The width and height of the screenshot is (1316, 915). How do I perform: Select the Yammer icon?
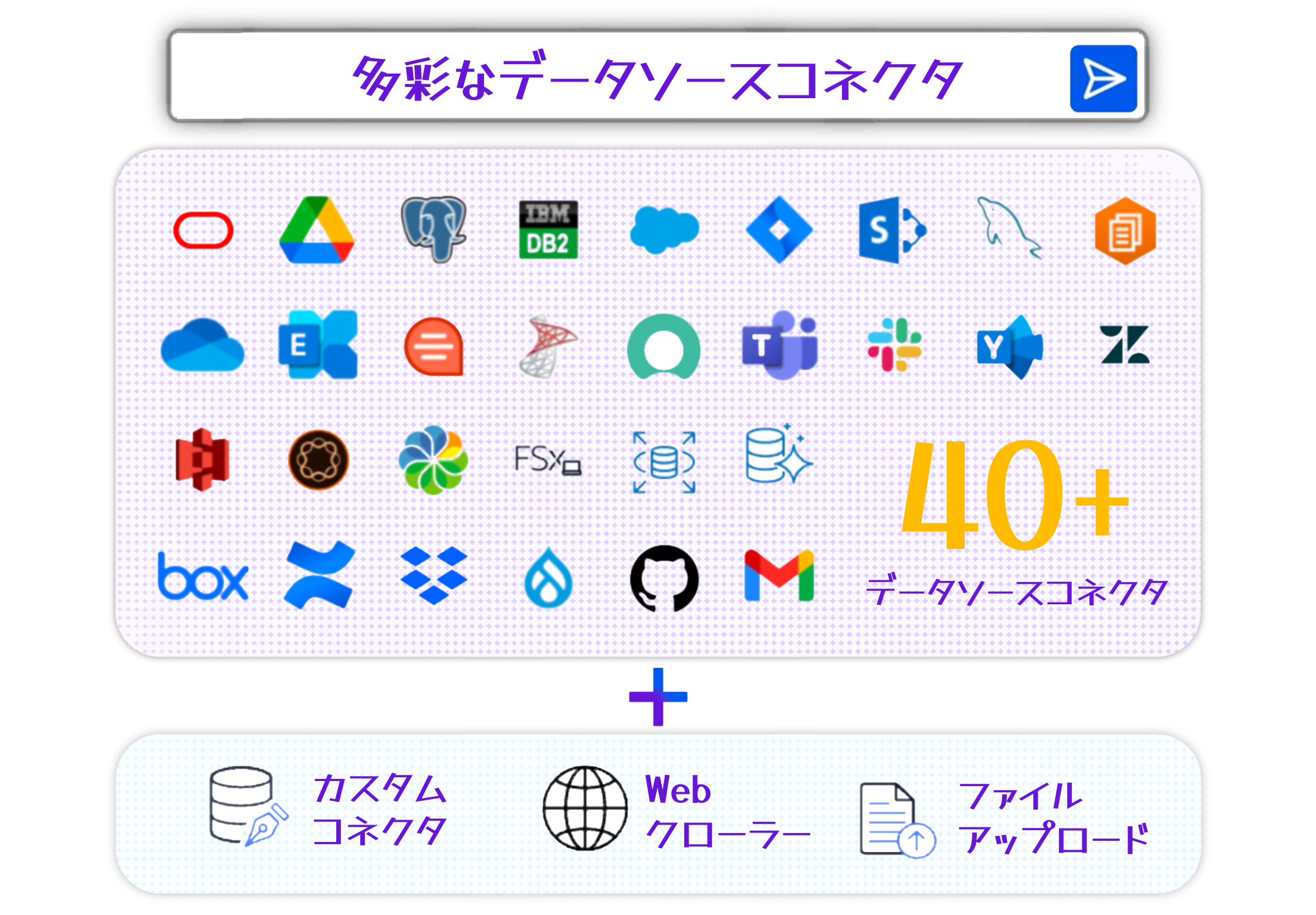[1009, 347]
